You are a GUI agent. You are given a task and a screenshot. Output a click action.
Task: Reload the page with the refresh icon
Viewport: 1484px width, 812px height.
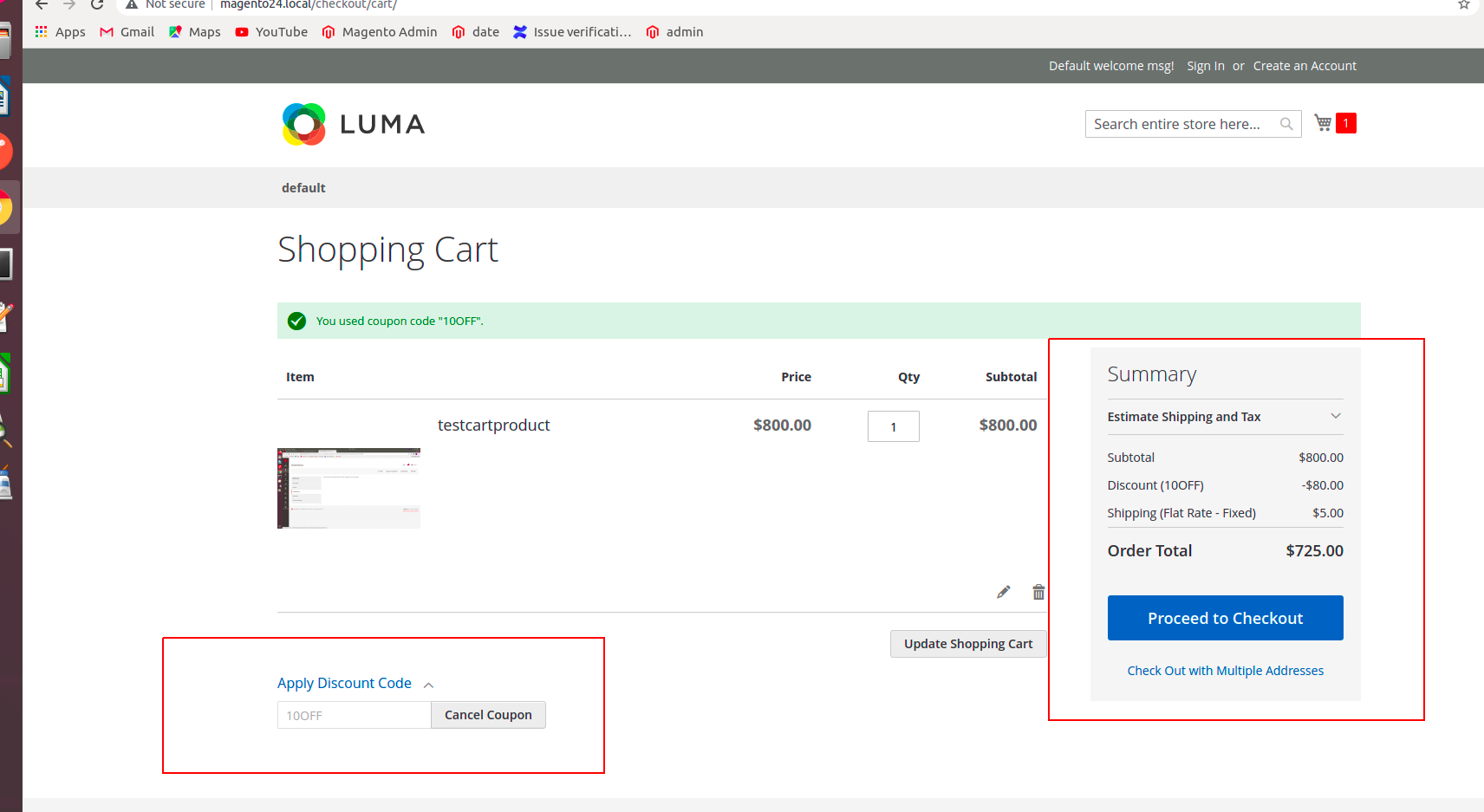click(95, 3)
